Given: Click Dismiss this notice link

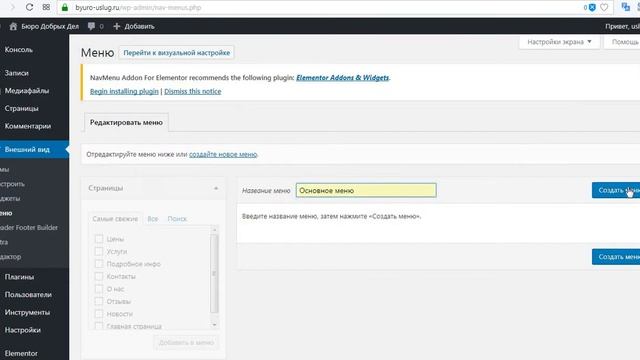Looking at the screenshot, I should (193, 91).
